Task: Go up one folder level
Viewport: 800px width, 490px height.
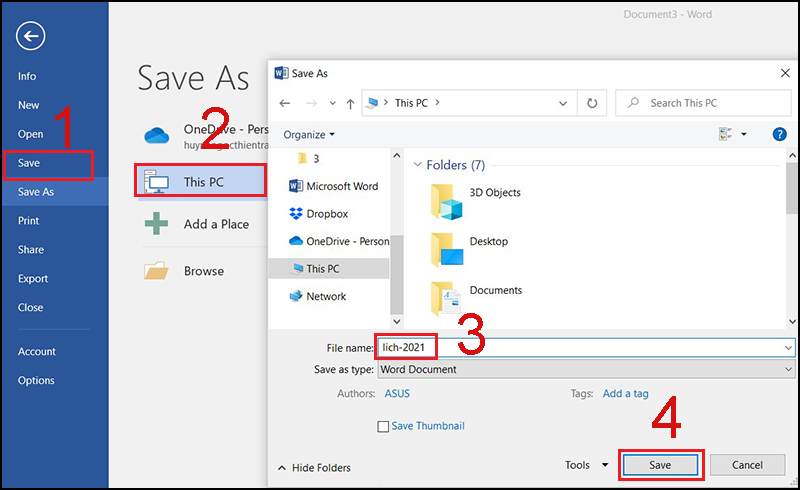Action: (x=350, y=104)
